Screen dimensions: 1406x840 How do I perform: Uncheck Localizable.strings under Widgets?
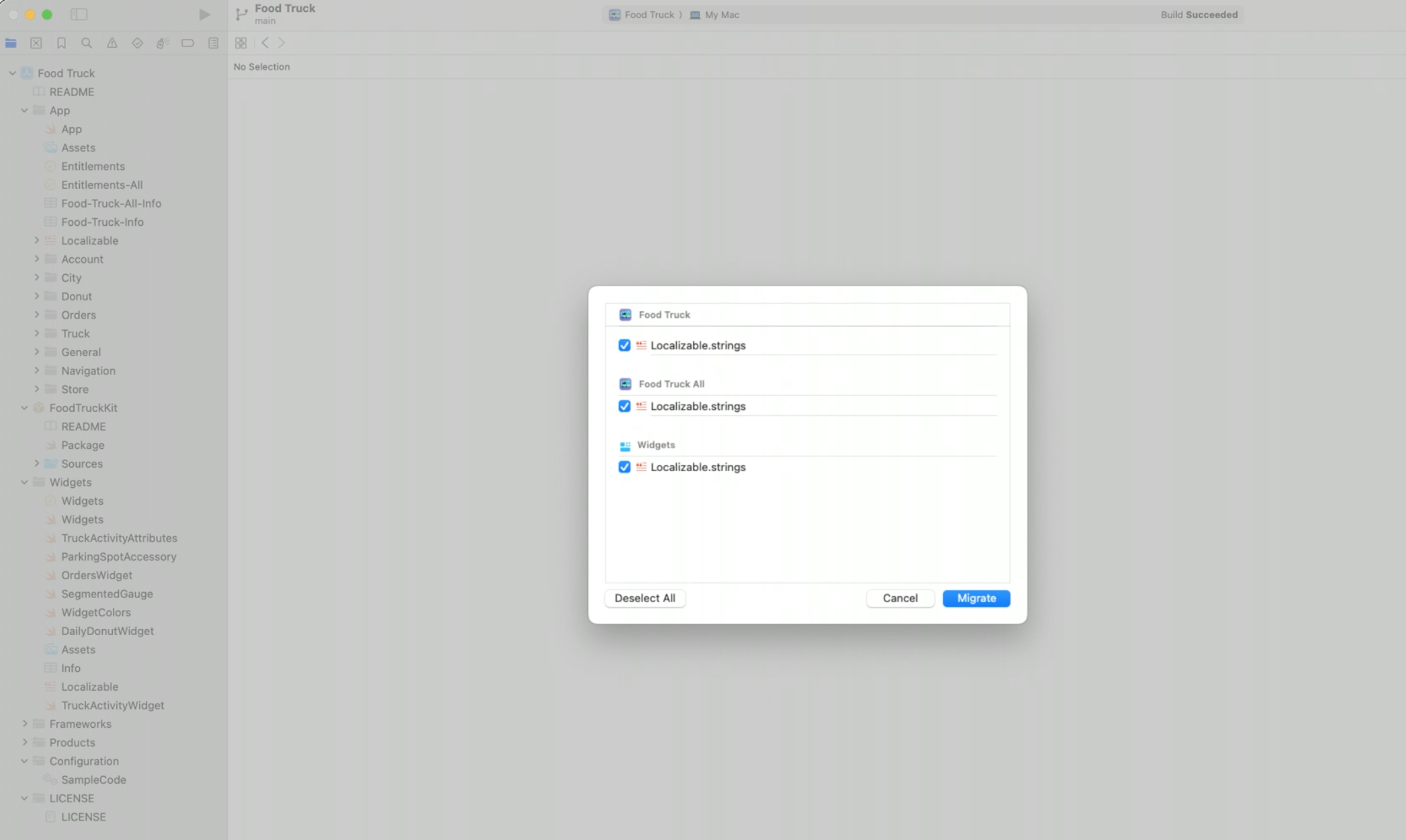(x=624, y=466)
